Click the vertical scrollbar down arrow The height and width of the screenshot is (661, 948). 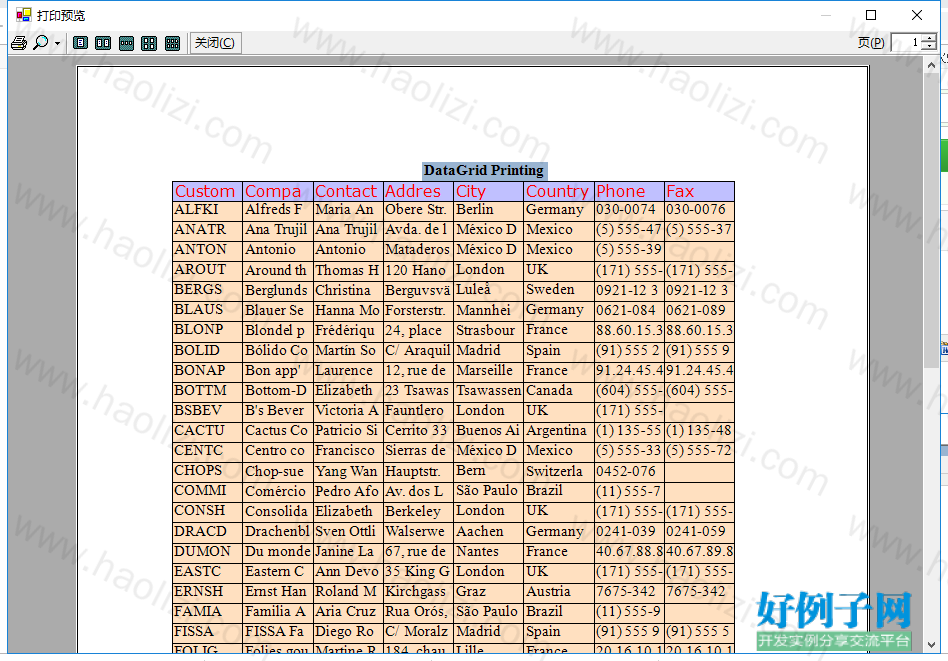pyautogui.click(x=931, y=645)
